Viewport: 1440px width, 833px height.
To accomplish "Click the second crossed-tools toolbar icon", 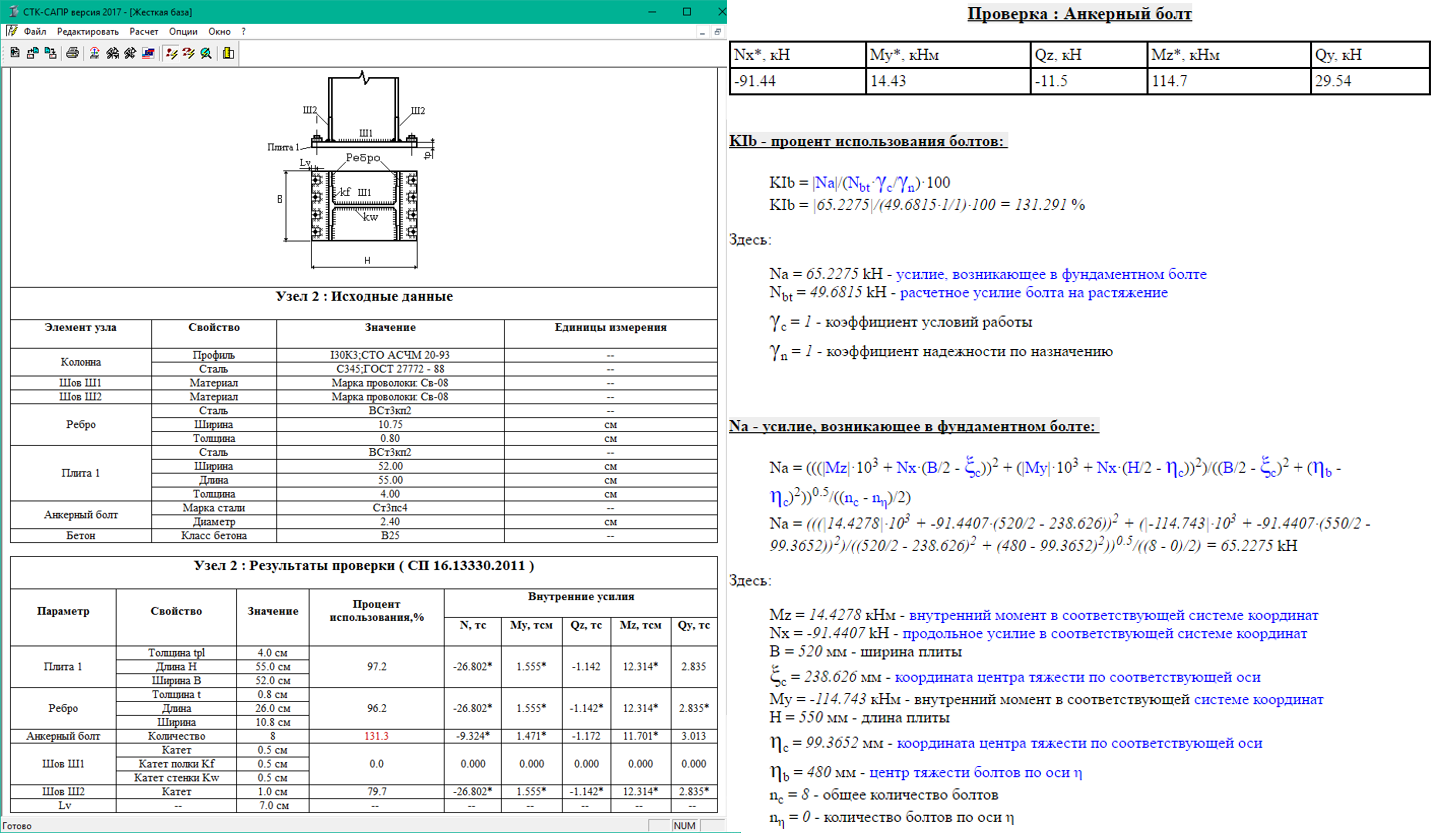I will [x=130, y=53].
